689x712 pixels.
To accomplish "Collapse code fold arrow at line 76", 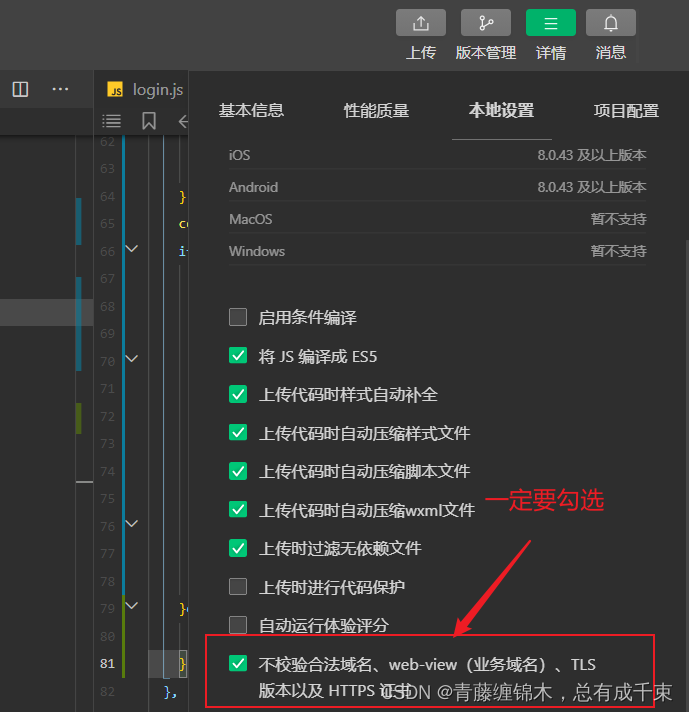I will point(132,524).
